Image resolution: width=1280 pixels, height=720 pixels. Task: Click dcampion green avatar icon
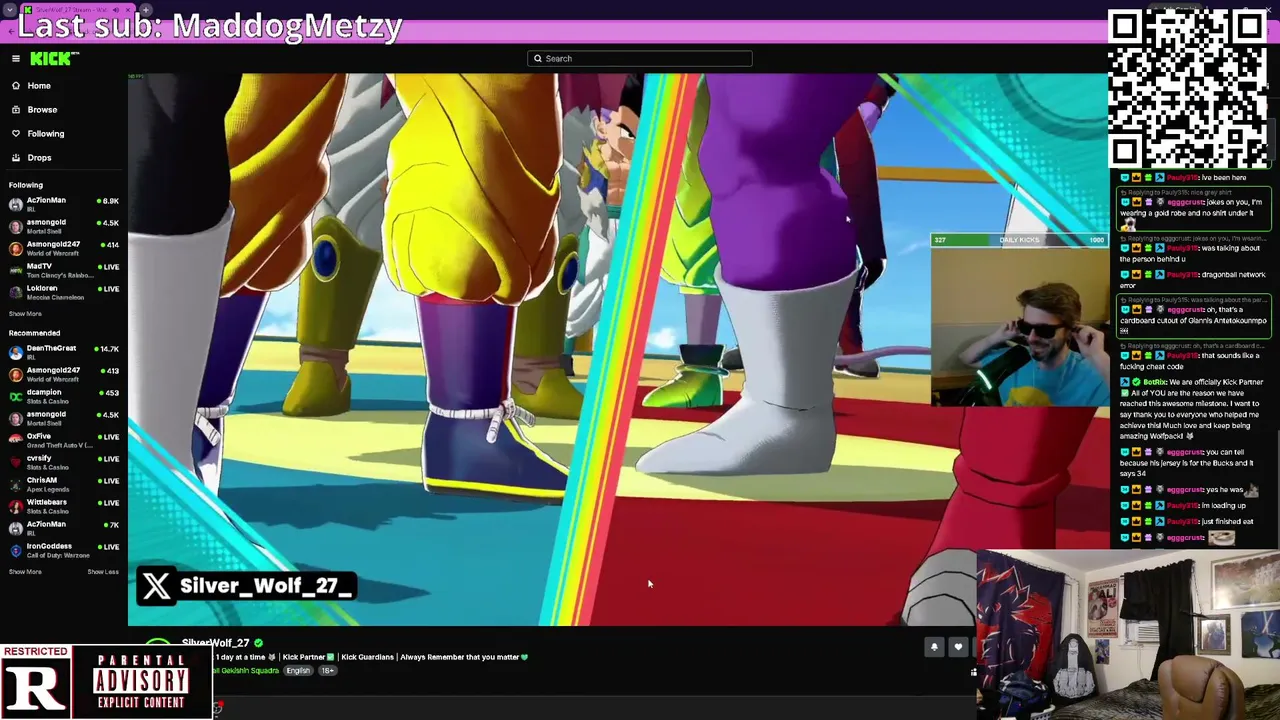(x=15, y=396)
